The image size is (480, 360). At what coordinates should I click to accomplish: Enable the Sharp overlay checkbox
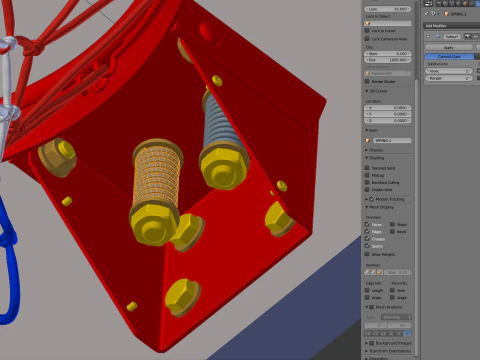393,224
